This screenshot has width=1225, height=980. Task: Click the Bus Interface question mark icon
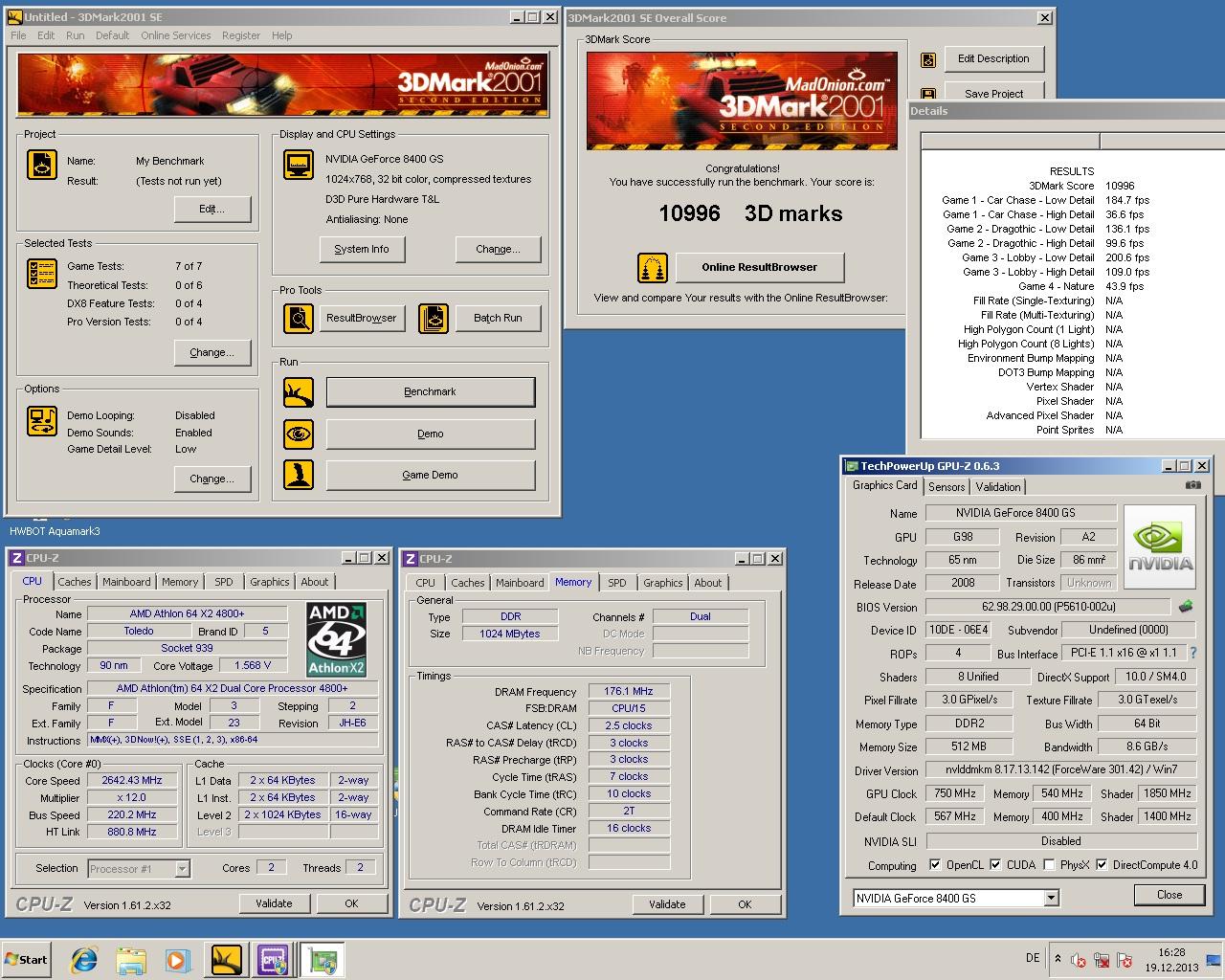[x=1192, y=653]
